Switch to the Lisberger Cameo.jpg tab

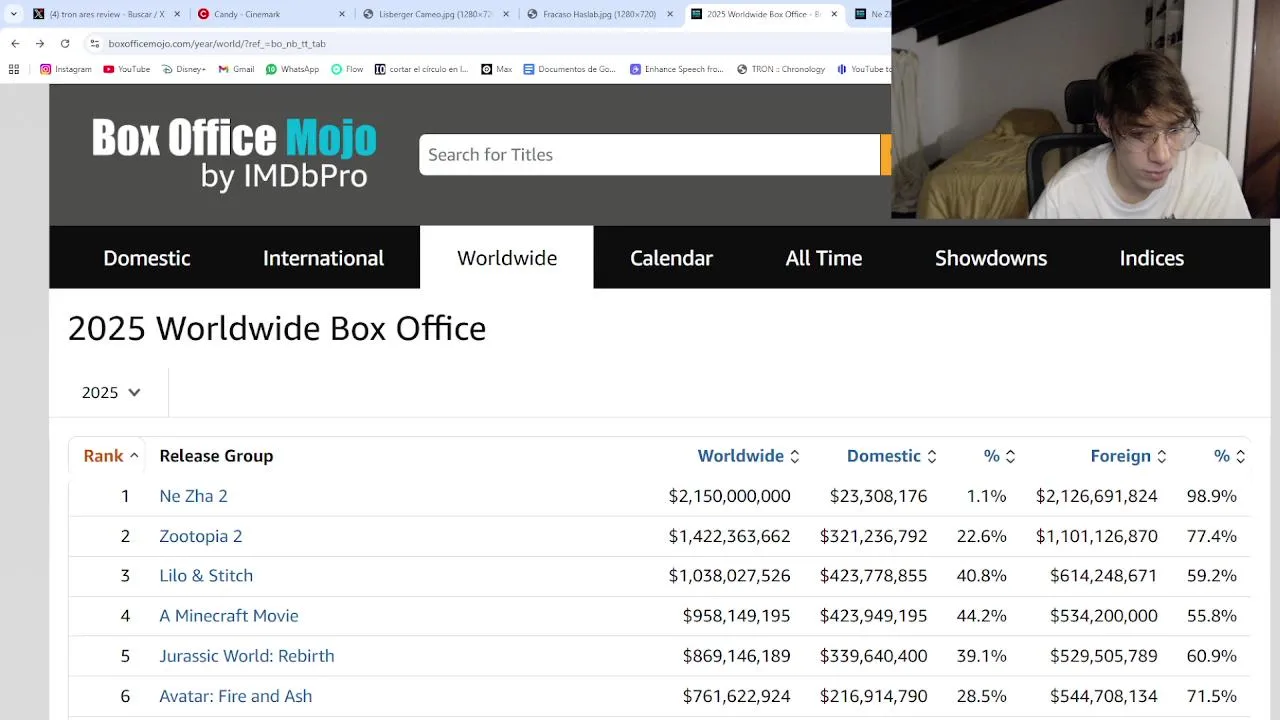pos(427,14)
